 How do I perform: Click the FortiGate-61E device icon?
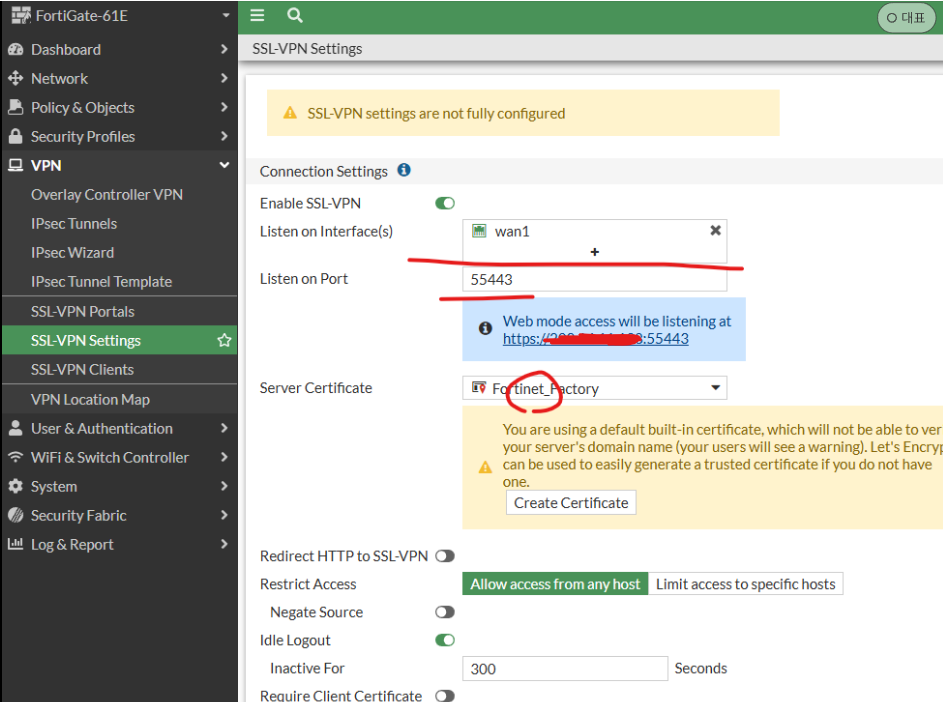tap(21, 15)
